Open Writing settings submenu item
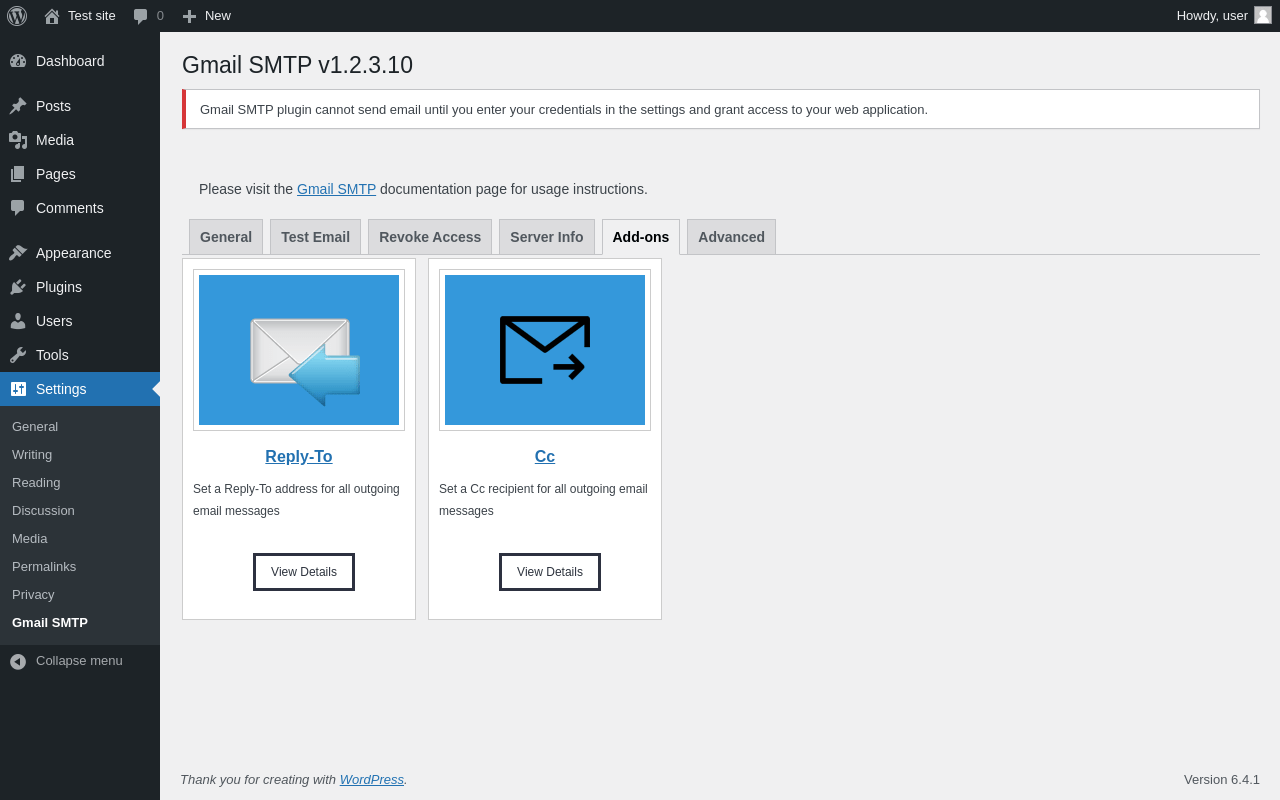1280x800 pixels. [80, 455]
